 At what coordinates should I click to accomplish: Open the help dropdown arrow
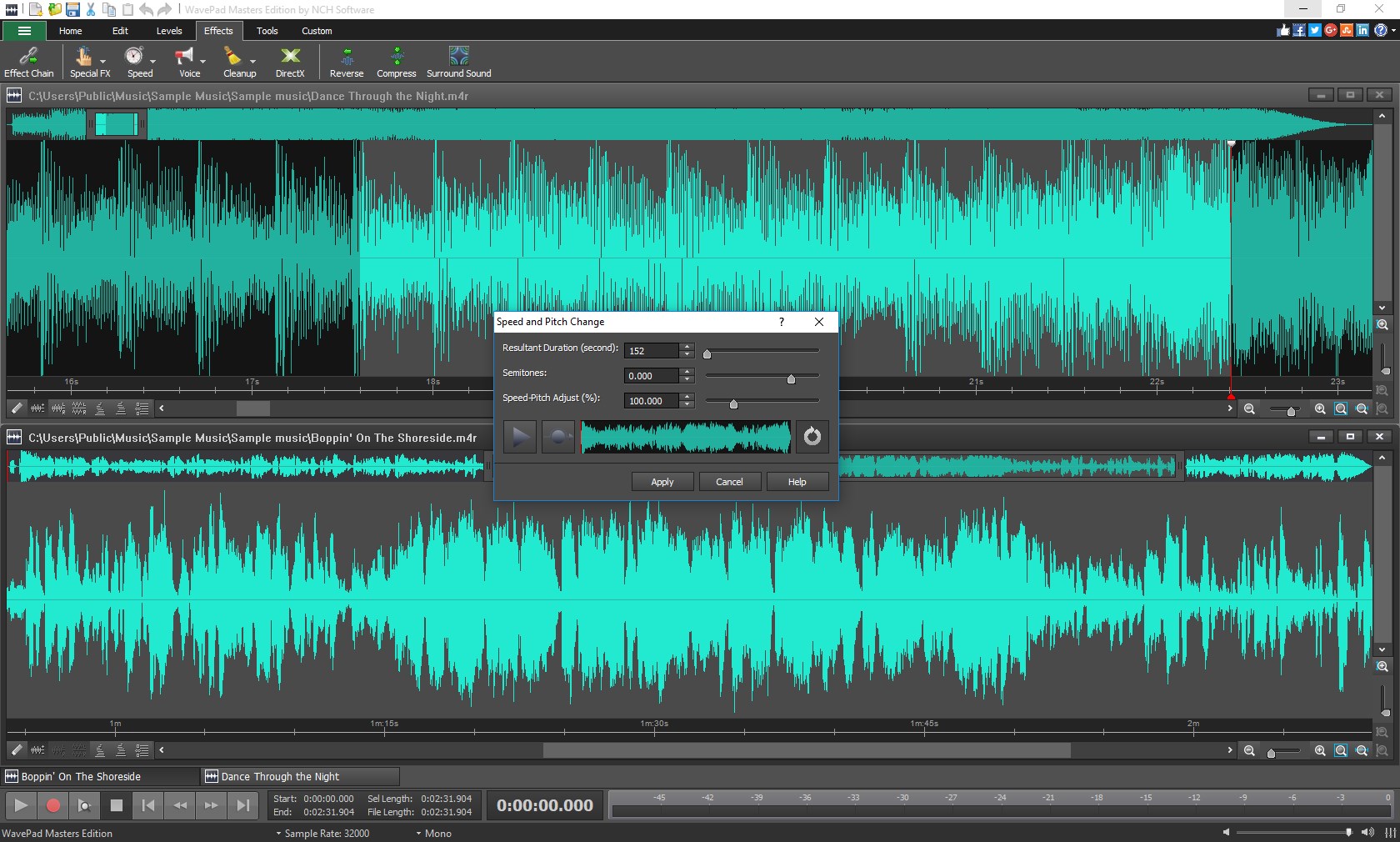1391,30
